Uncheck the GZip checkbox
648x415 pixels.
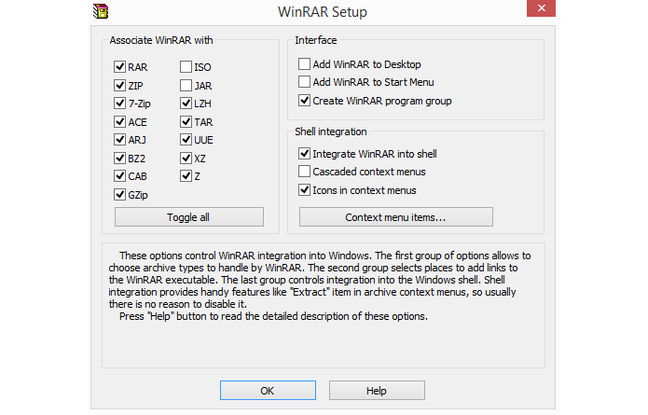click(x=120, y=194)
